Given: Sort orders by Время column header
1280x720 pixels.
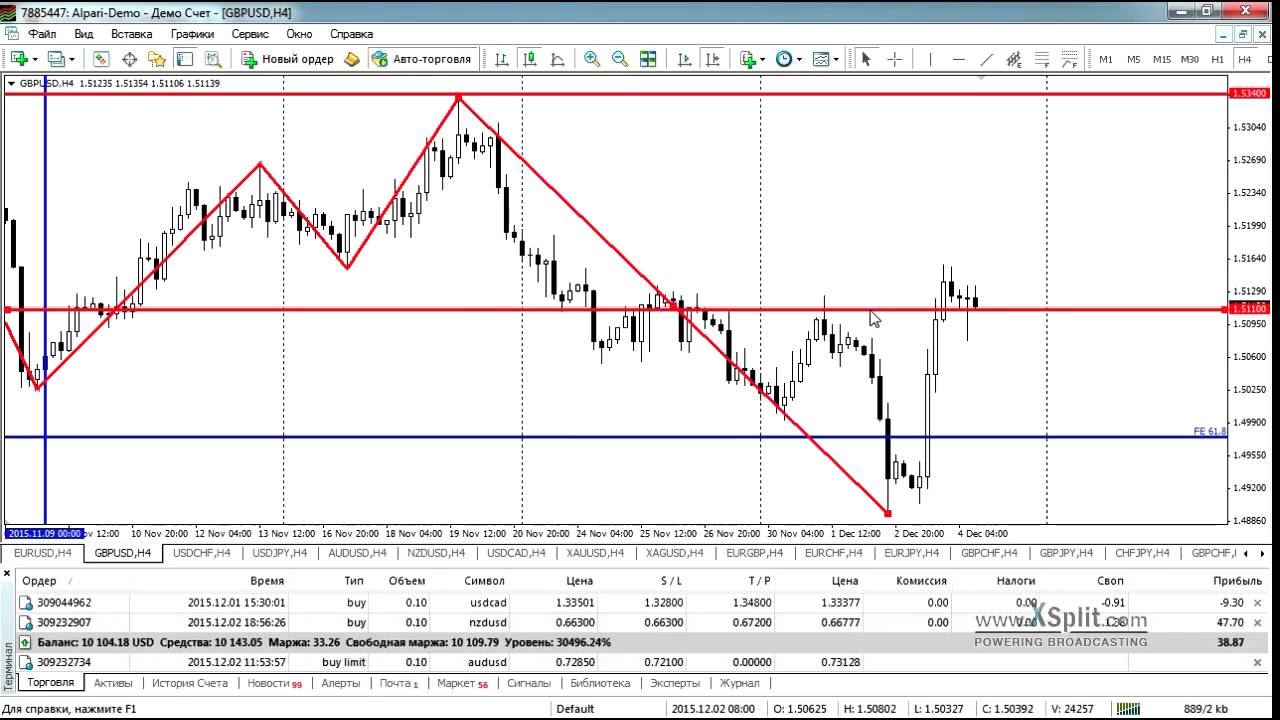Looking at the screenshot, I should 267,580.
